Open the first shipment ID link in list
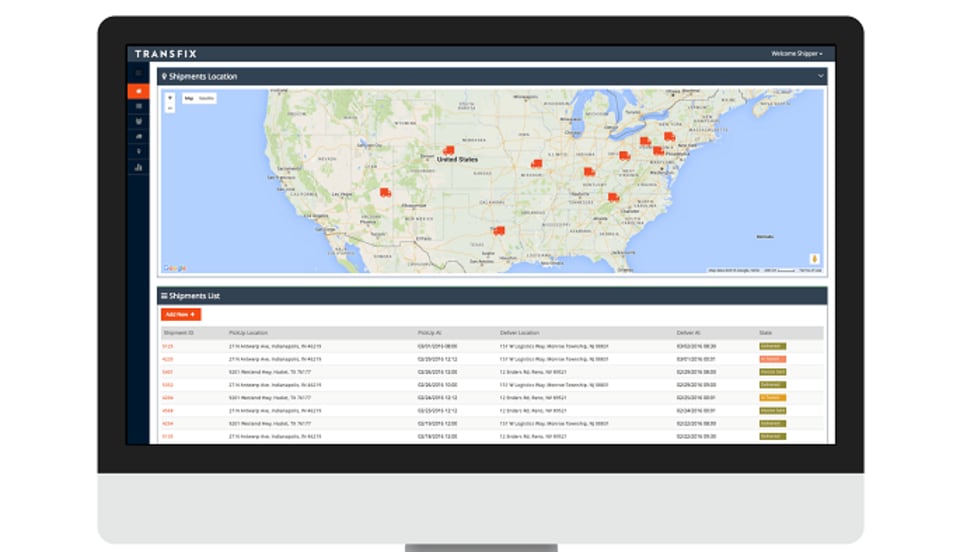The width and height of the screenshot is (980, 552). click(167, 346)
